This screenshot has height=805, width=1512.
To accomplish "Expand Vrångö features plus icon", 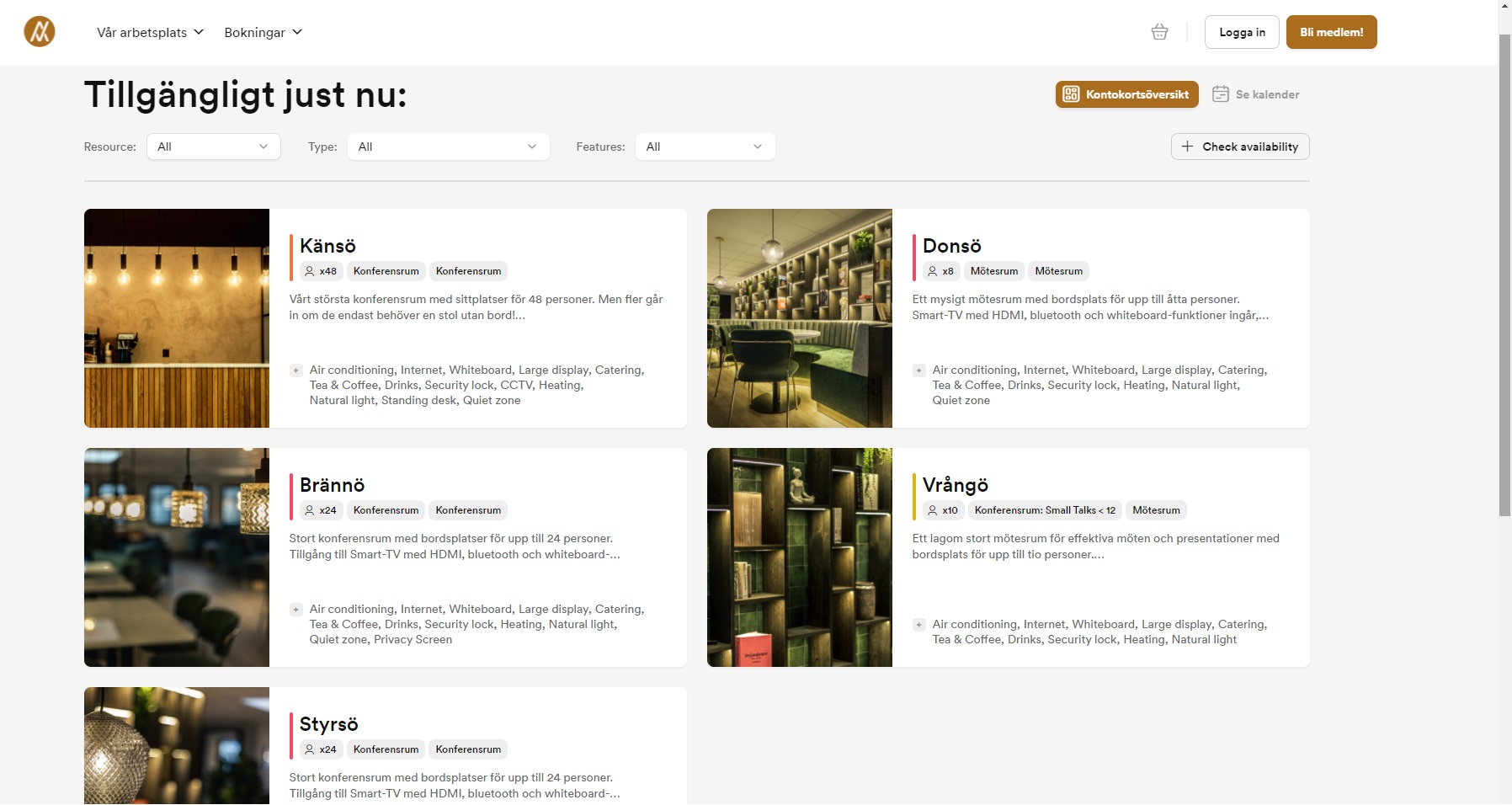I will [x=919, y=625].
